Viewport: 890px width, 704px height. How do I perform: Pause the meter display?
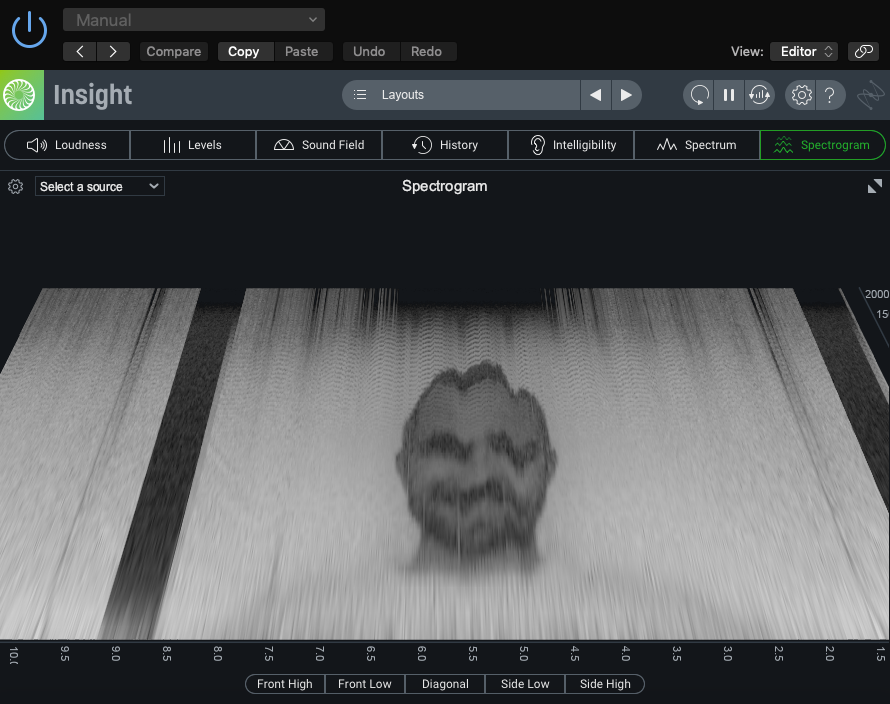[729, 95]
